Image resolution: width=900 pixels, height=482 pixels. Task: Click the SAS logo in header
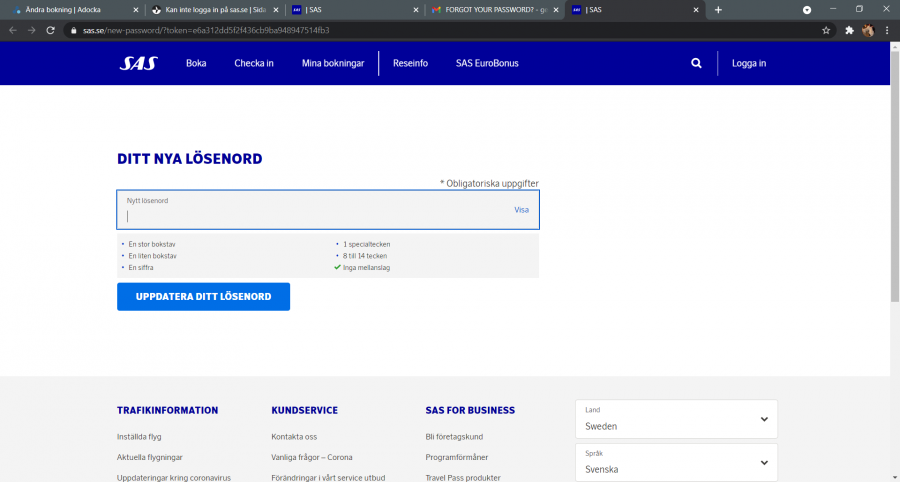(138, 63)
